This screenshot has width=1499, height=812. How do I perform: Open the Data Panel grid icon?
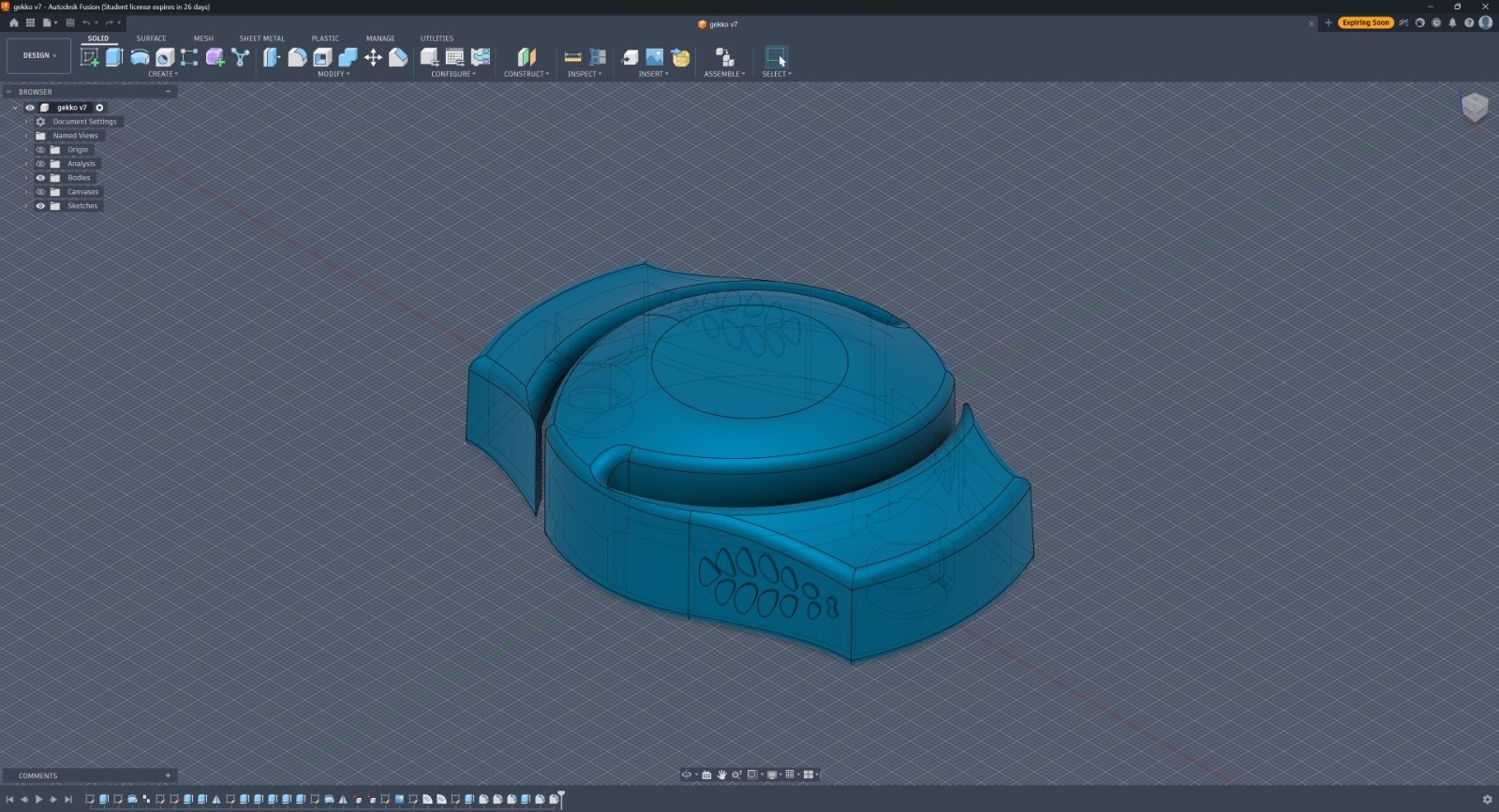coord(30,22)
